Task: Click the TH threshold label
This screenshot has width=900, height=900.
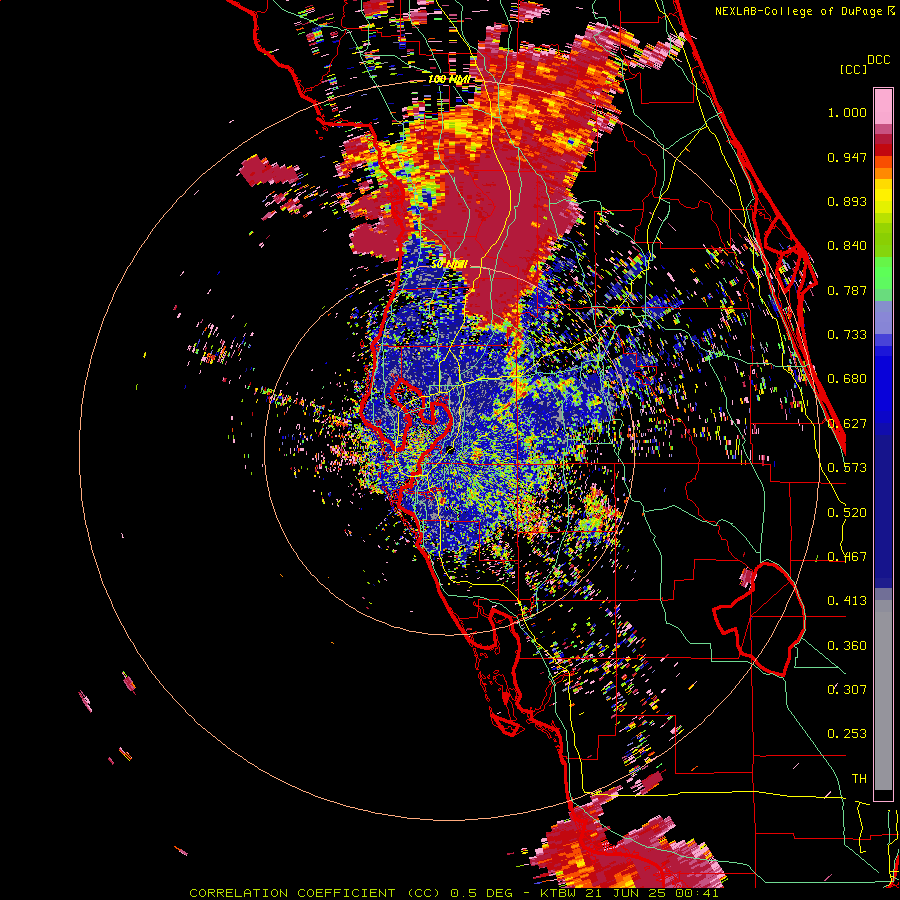Action: click(x=859, y=779)
